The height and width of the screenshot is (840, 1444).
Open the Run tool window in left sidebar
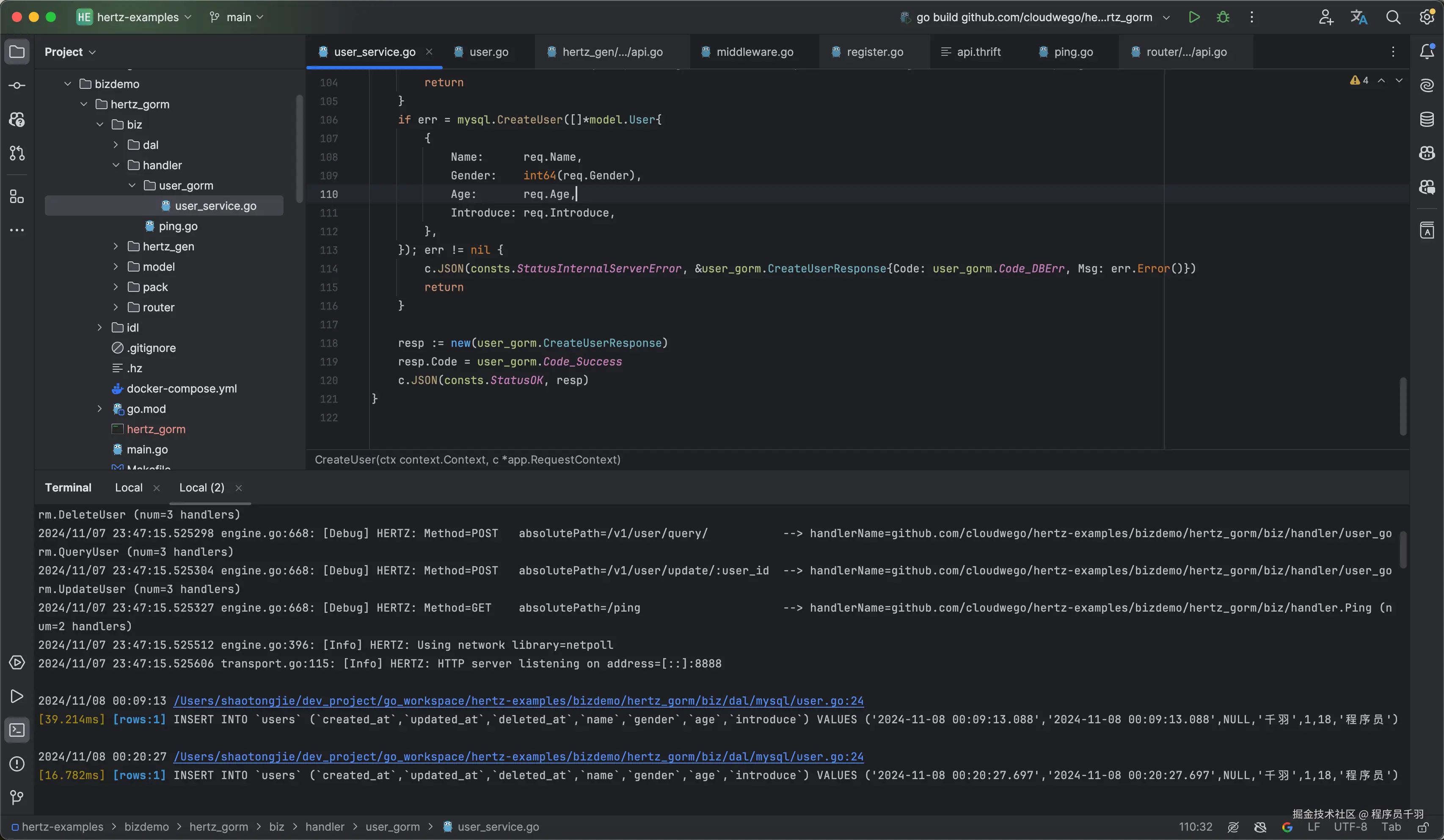(17, 696)
